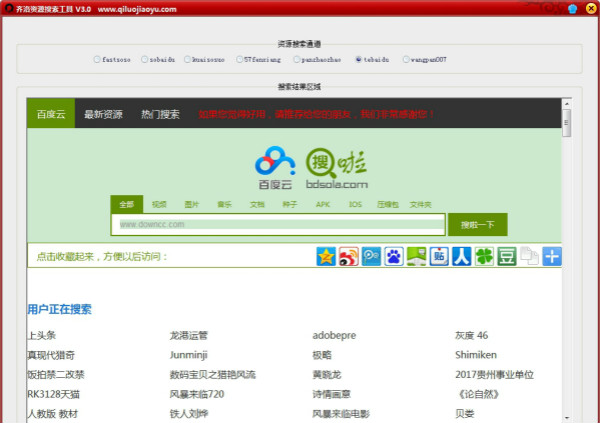Share to Renren 人 icon
Viewport: 600px width, 423px height.
(x=461, y=256)
